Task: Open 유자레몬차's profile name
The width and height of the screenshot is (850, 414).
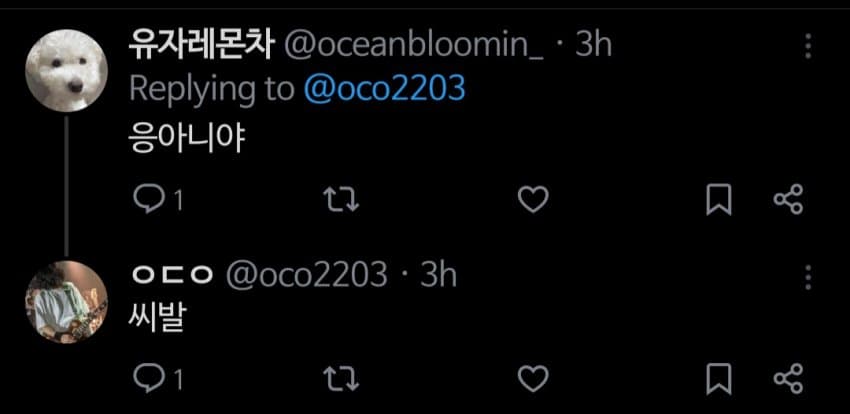Action: coord(202,45)
